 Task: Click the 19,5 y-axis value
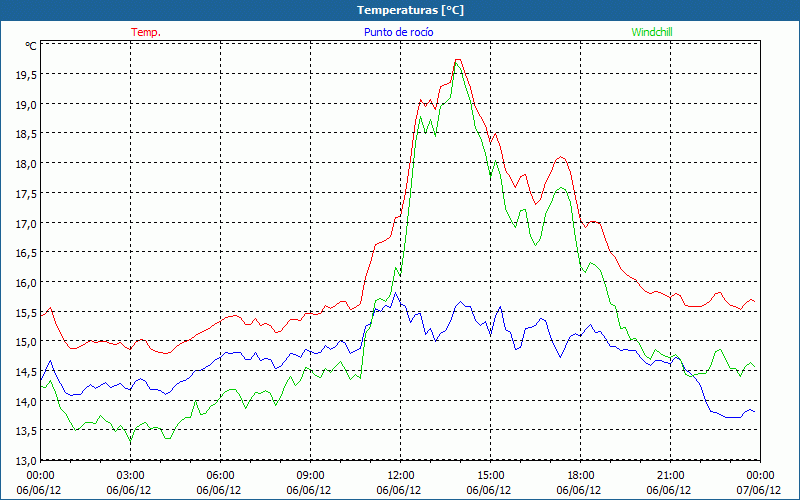(x=27, y=75)
